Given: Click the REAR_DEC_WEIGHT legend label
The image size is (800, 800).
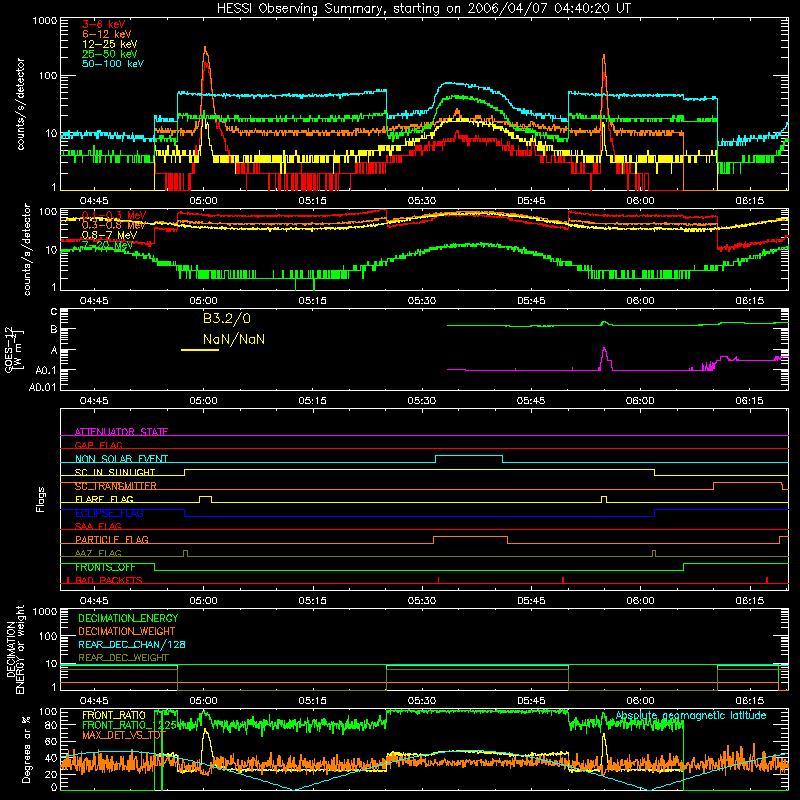Looking at the screenshot, I should (x=123, y=658).
